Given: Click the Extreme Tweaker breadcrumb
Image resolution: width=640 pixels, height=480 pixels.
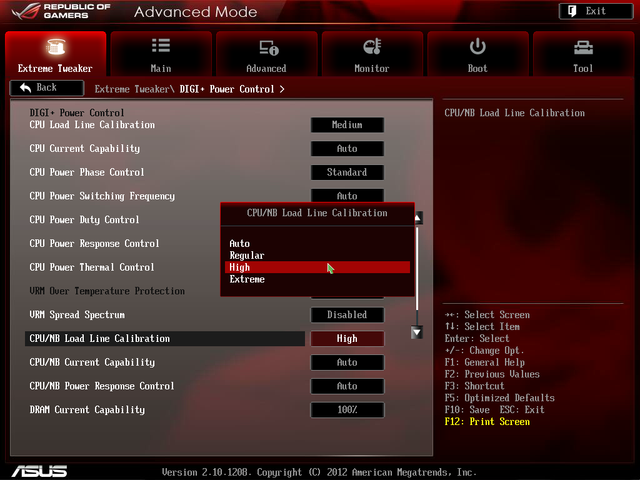Looking at the screenshot, I should coord(132,89).
